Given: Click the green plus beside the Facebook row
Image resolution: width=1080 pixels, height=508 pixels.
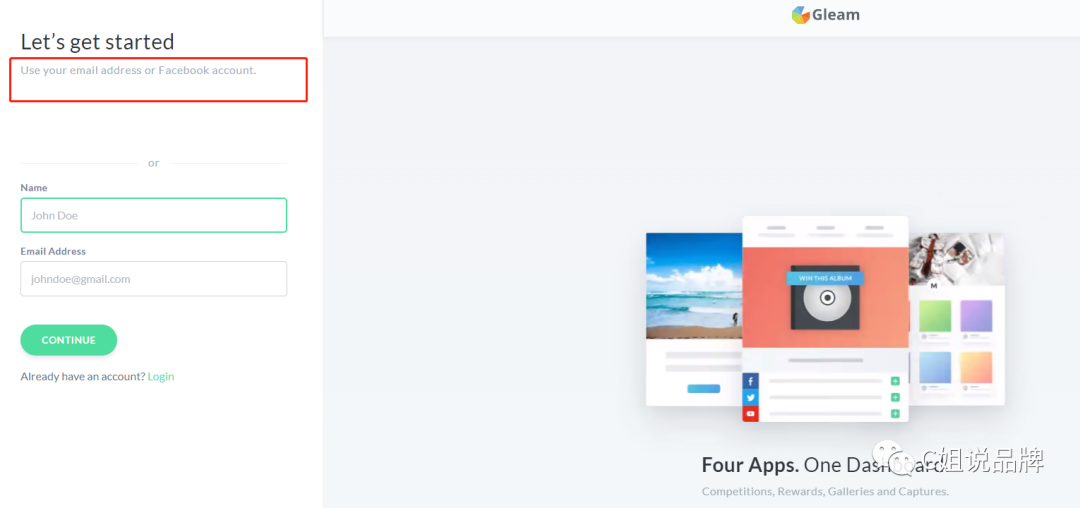Looking at the screenshot, I should click(895, 381).
